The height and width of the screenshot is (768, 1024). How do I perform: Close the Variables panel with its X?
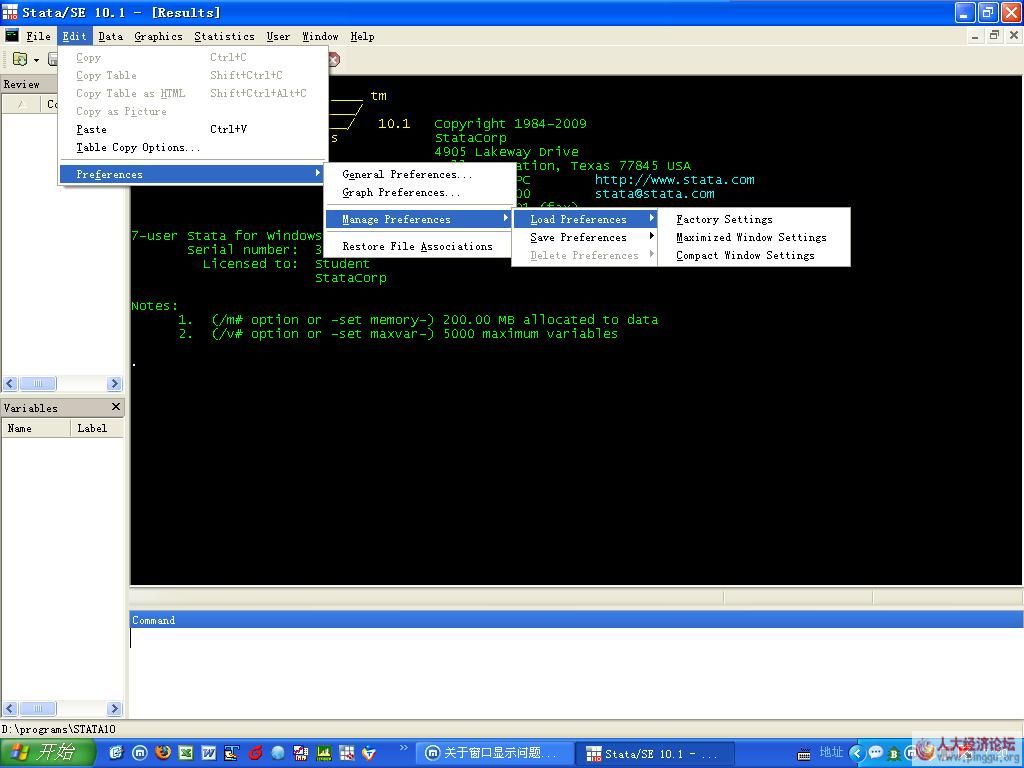[116, 407]
